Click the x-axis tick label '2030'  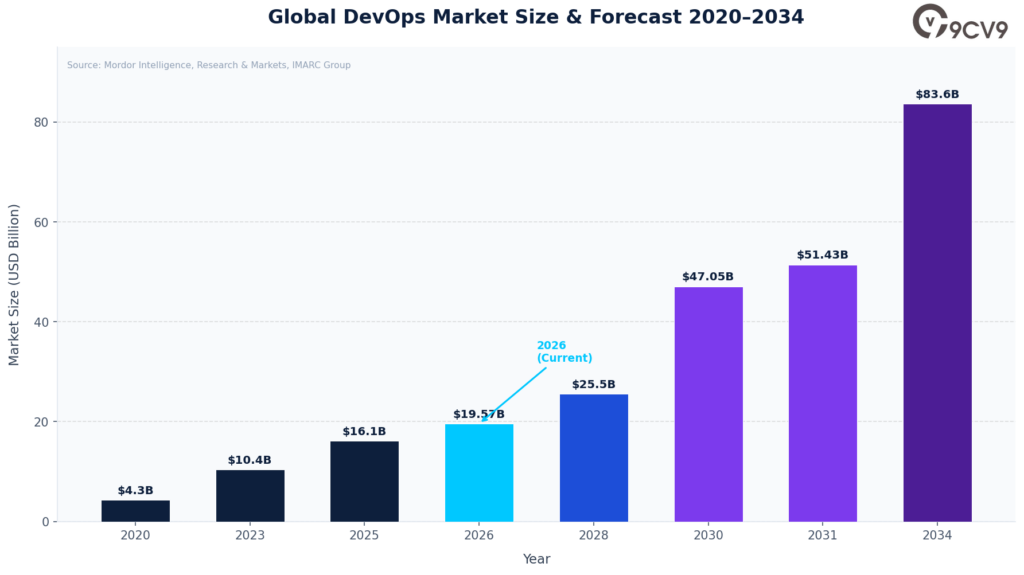pos(709,535)
